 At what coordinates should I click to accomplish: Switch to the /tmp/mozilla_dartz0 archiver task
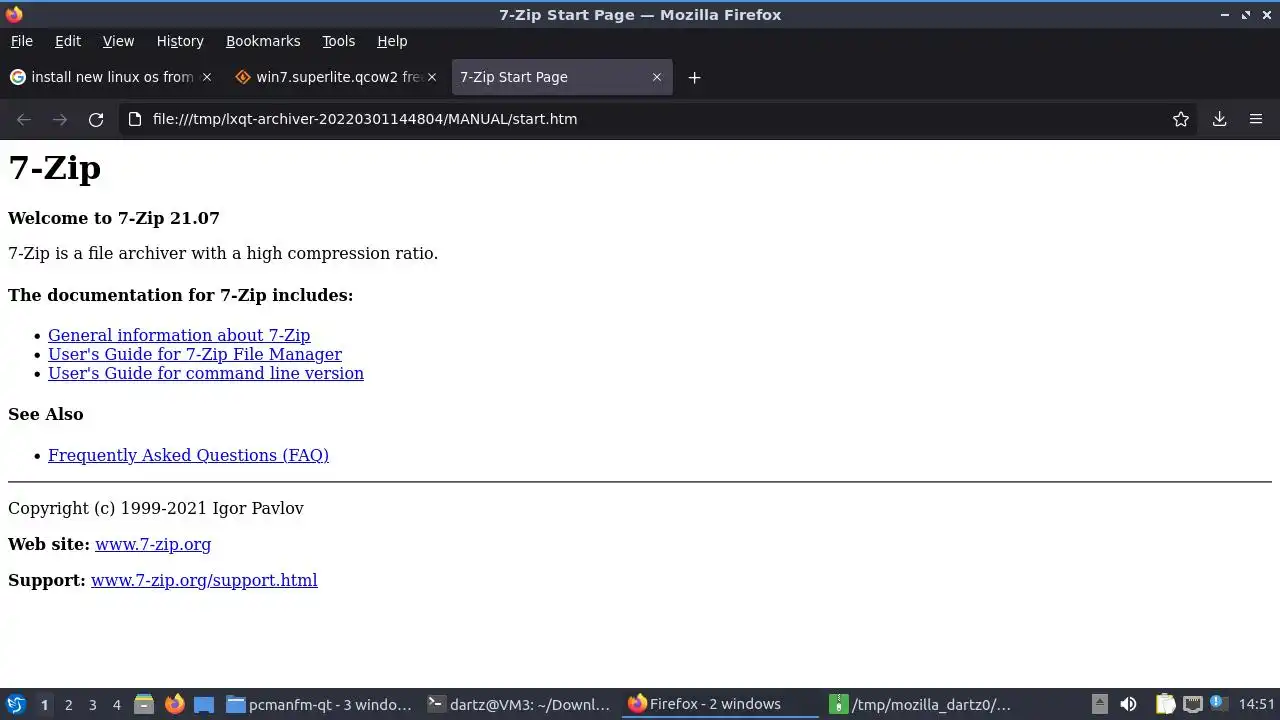[920, 704]
